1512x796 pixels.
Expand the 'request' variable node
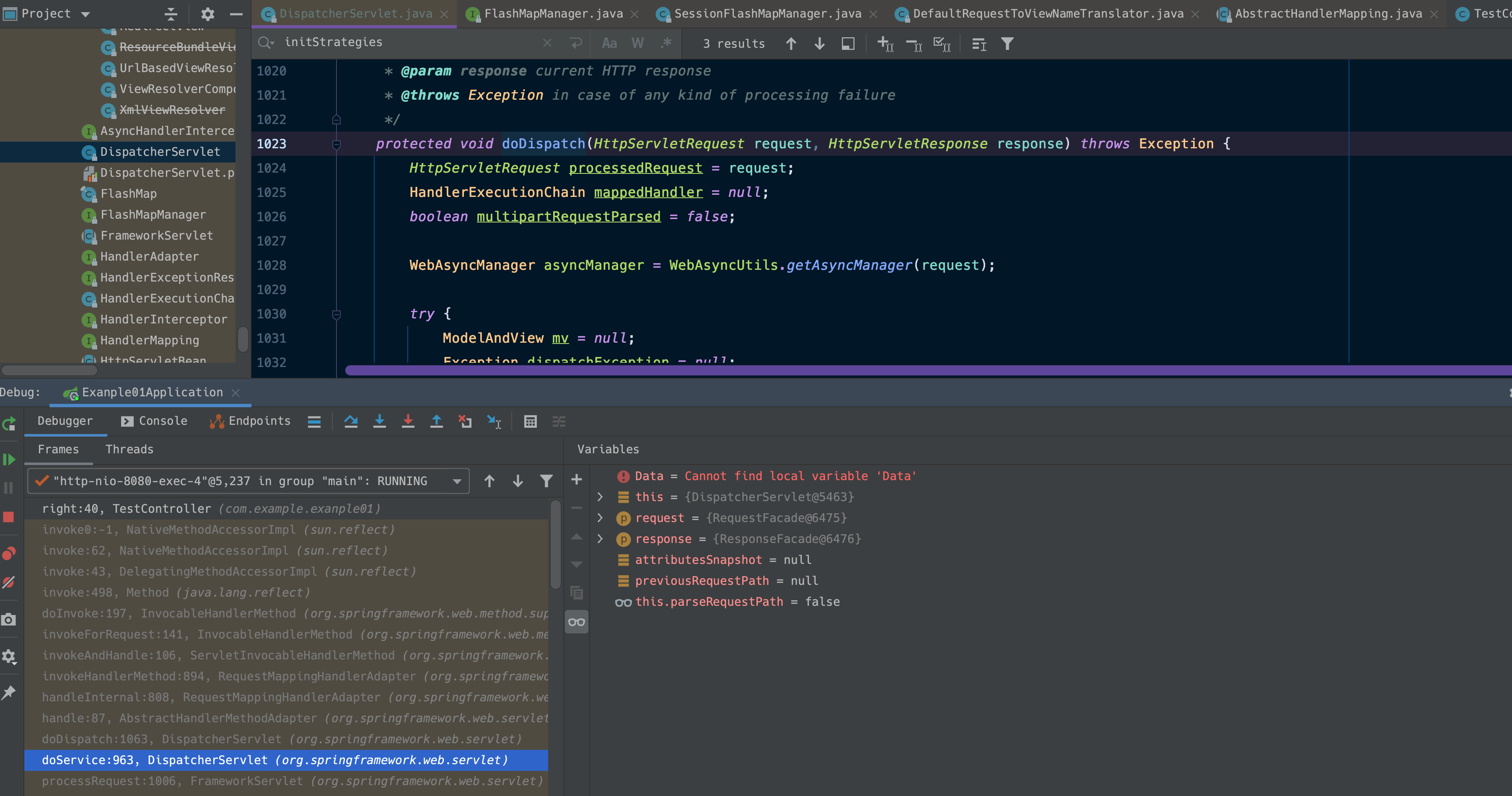pyautogui.click(x=600, y=518)
